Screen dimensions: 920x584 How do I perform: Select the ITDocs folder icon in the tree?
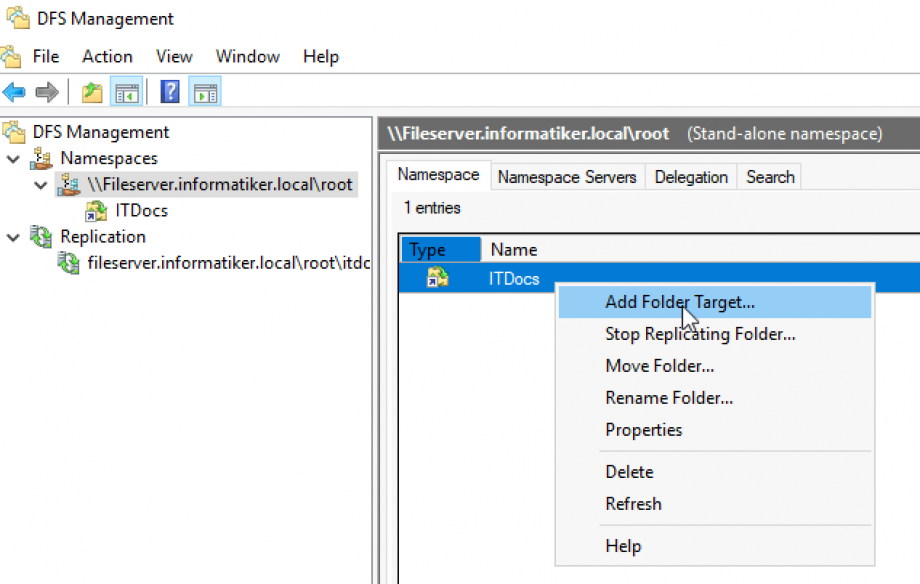coord(97,210)
